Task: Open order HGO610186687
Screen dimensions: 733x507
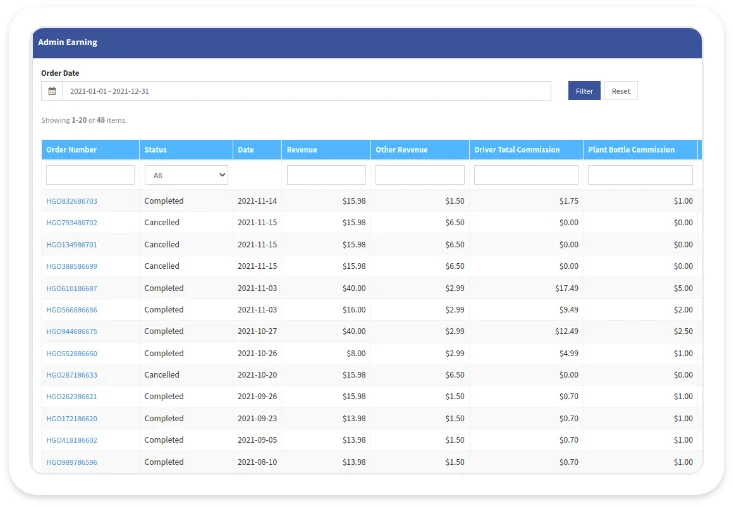Action: tap(72, 288)
